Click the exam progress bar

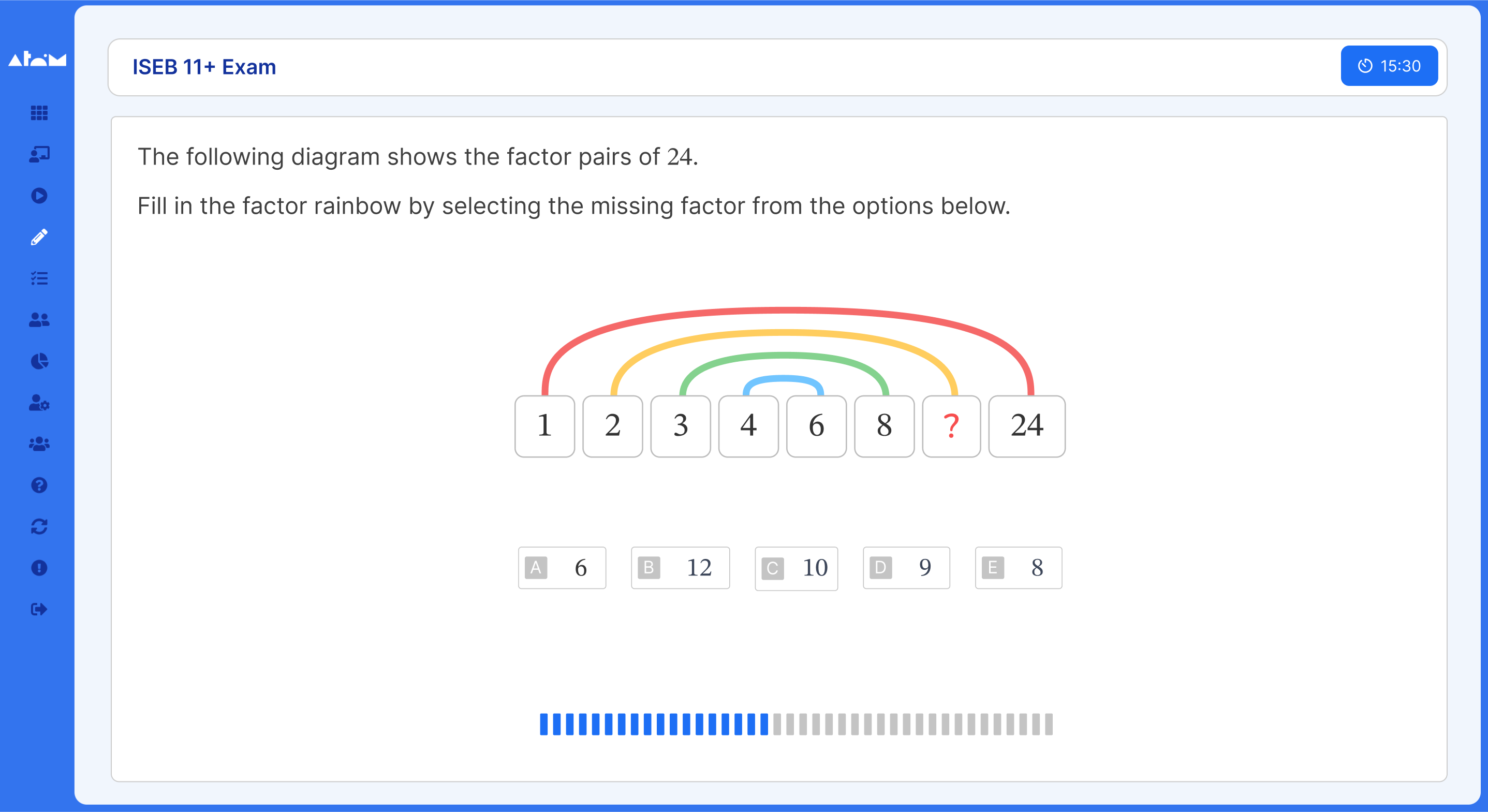coord(796,724)
